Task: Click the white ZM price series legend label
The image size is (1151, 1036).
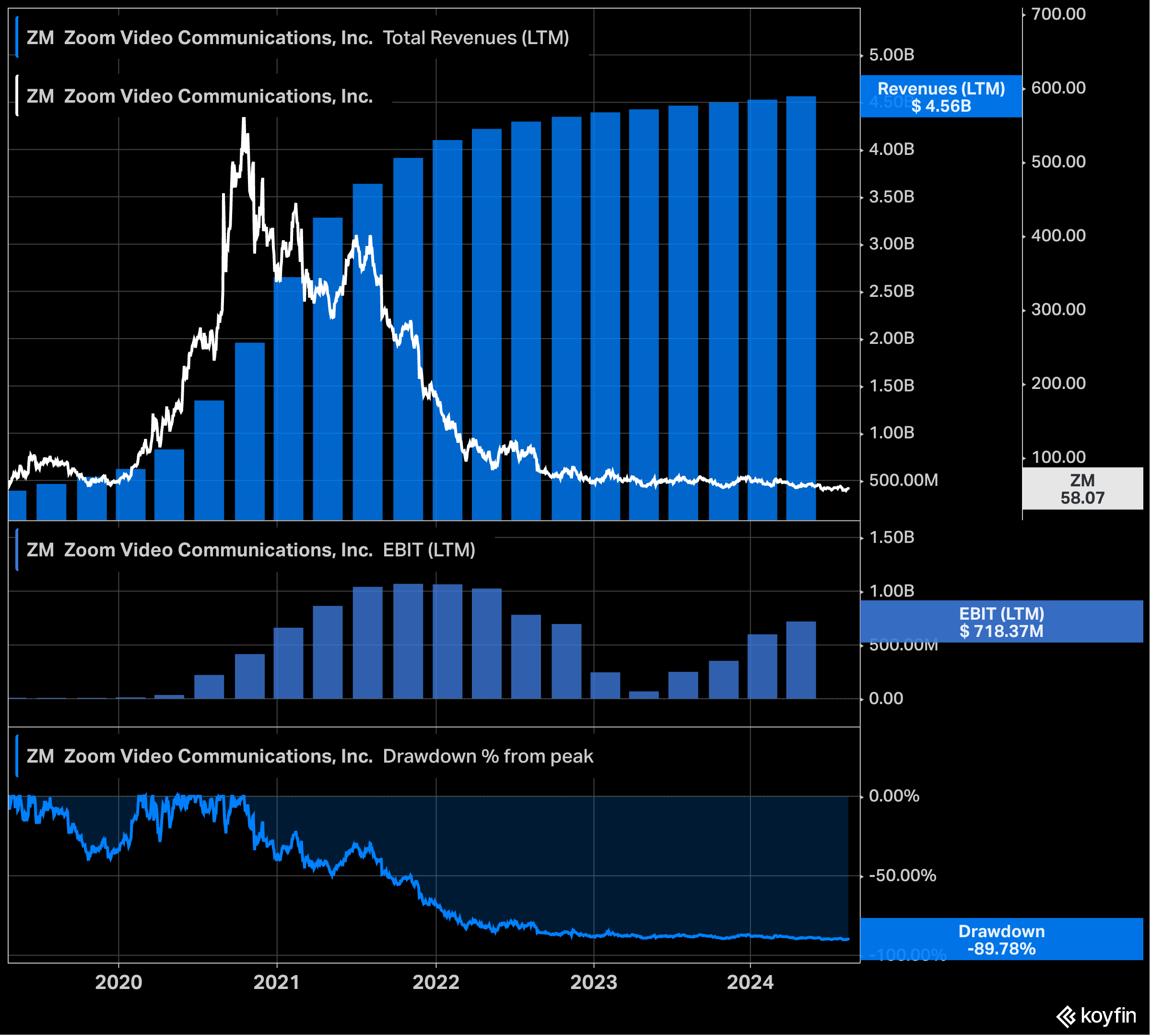Action: coord(200,96)
